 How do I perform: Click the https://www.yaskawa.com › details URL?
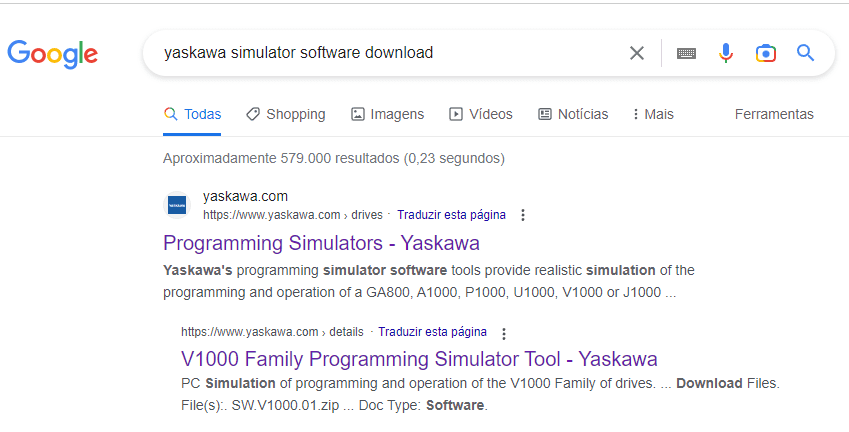[x=272, y=332]
